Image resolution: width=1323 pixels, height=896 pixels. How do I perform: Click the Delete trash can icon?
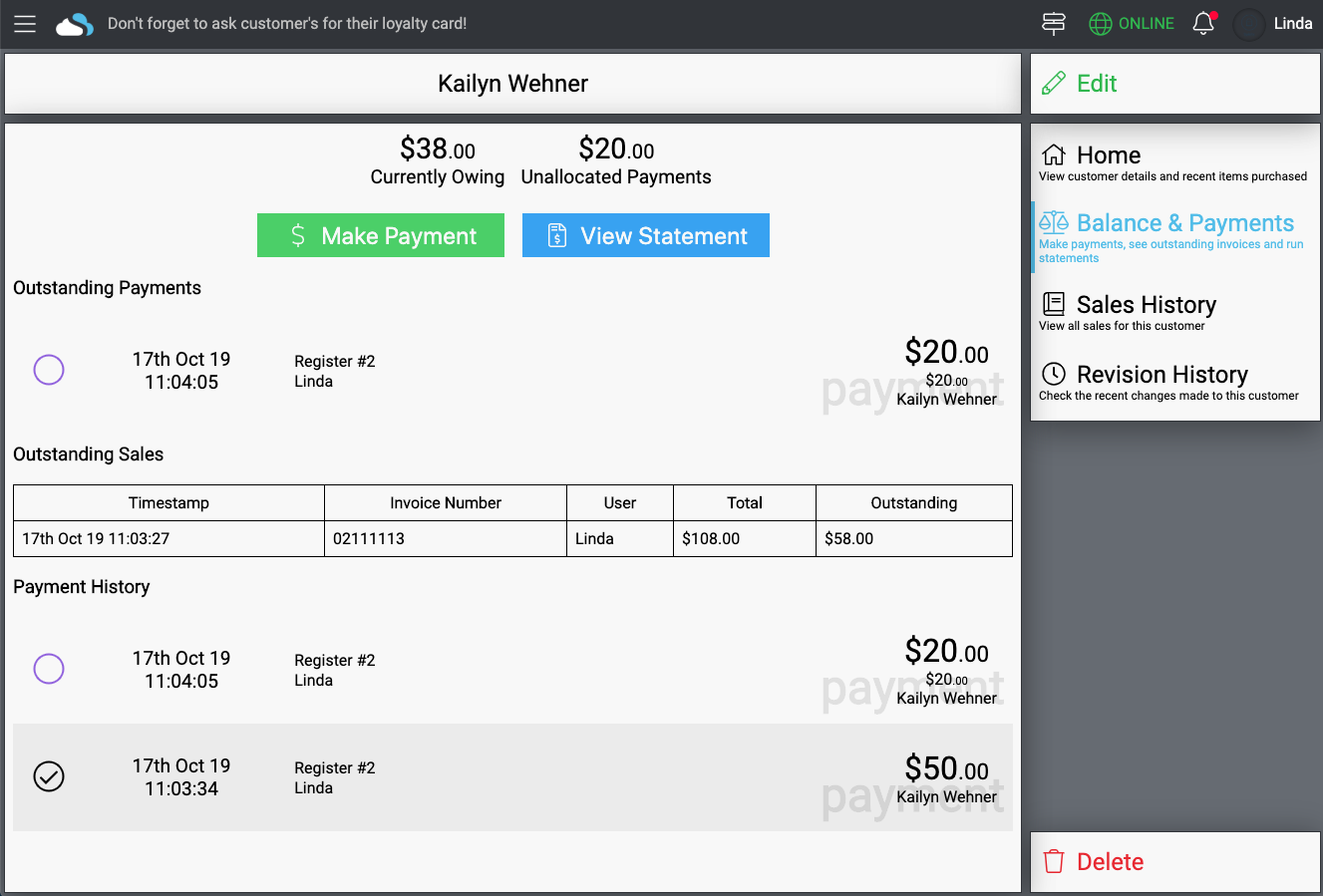[1054, 862]
